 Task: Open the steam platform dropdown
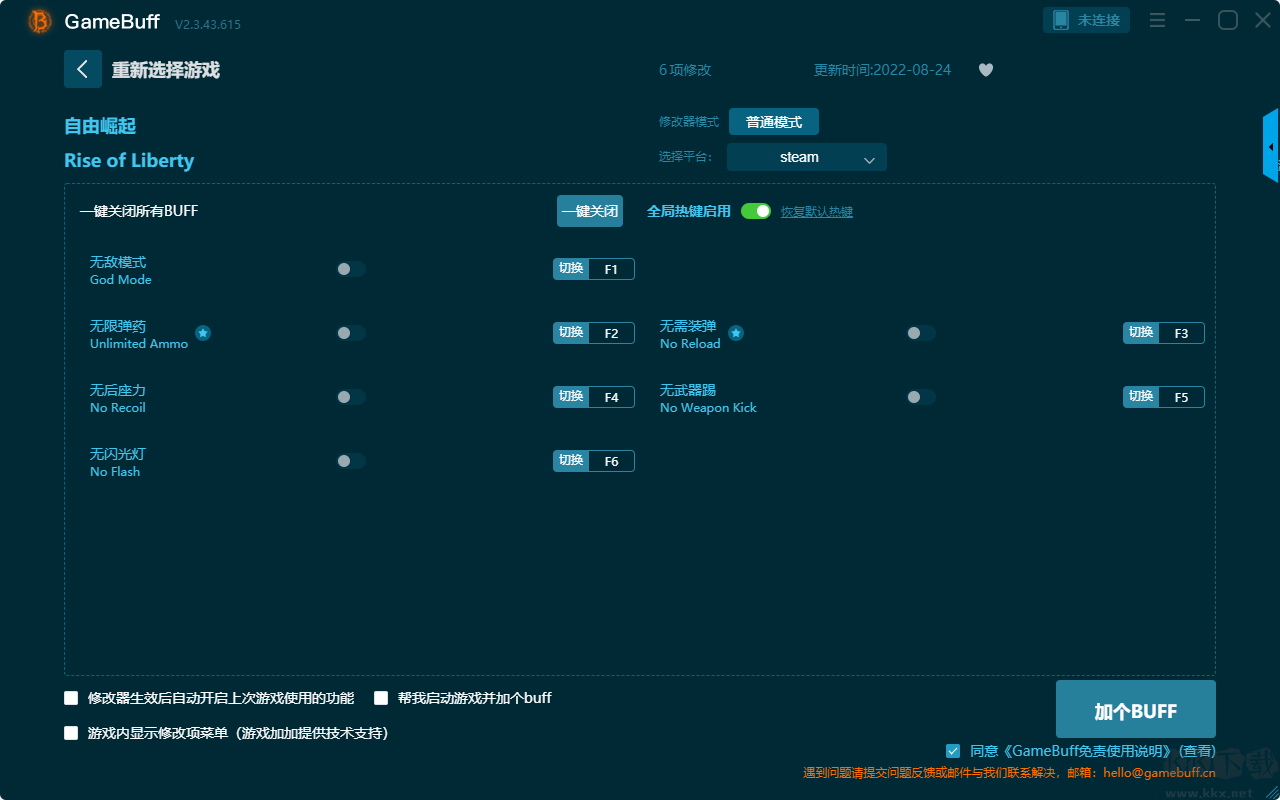coord(807,157)
